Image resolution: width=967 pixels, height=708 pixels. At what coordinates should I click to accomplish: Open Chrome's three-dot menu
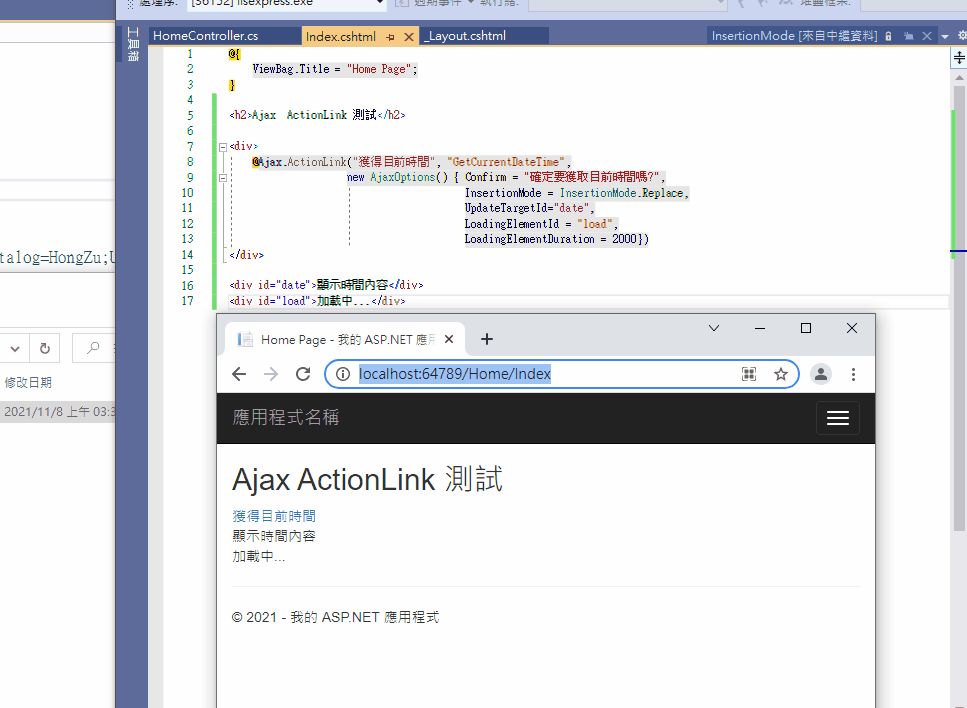[x=853, y=373]
